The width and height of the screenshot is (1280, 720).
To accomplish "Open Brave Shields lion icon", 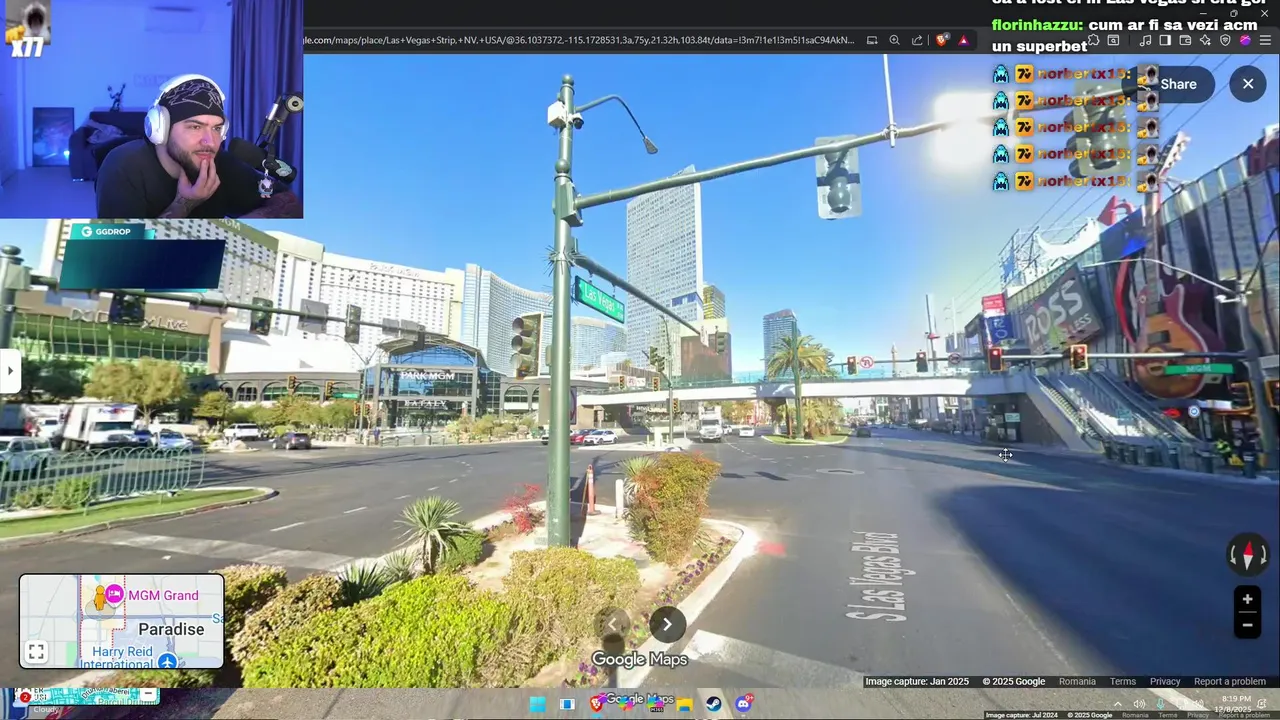I will [942, 40].
